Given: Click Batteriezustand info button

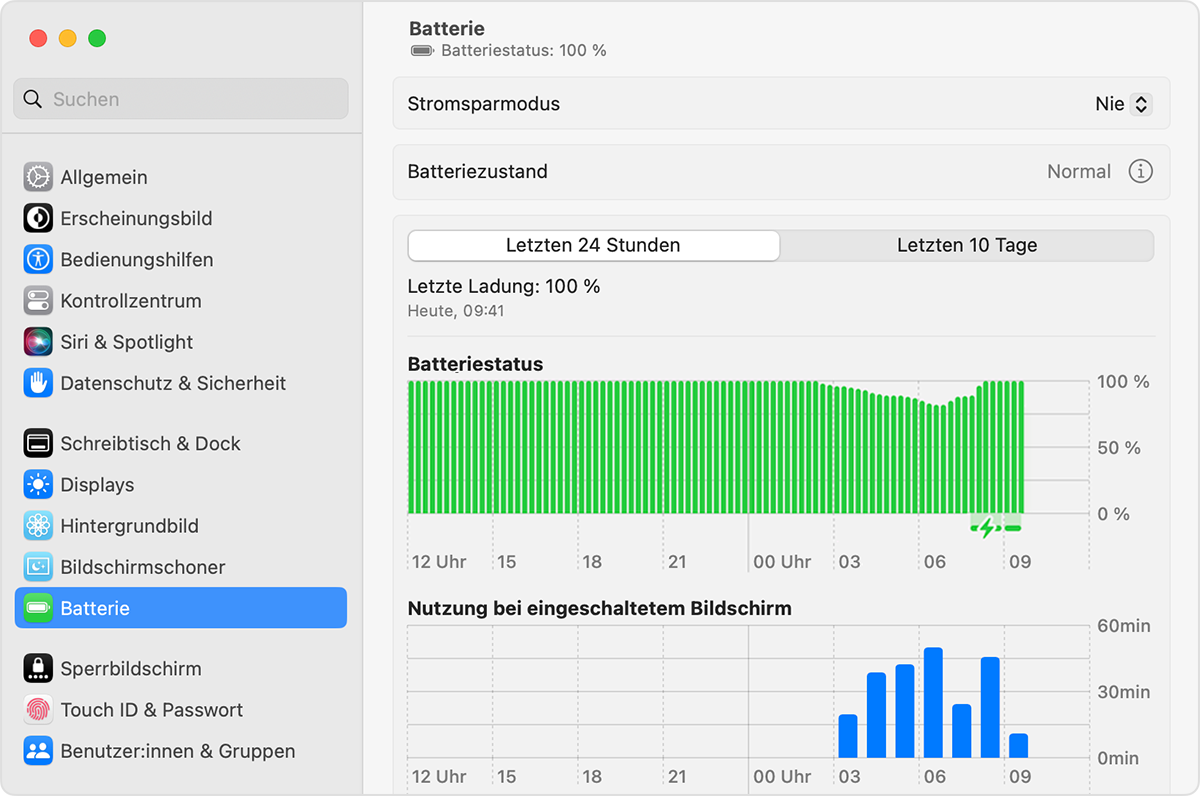Looking at the screenshot, I should tap(1140, 171).
